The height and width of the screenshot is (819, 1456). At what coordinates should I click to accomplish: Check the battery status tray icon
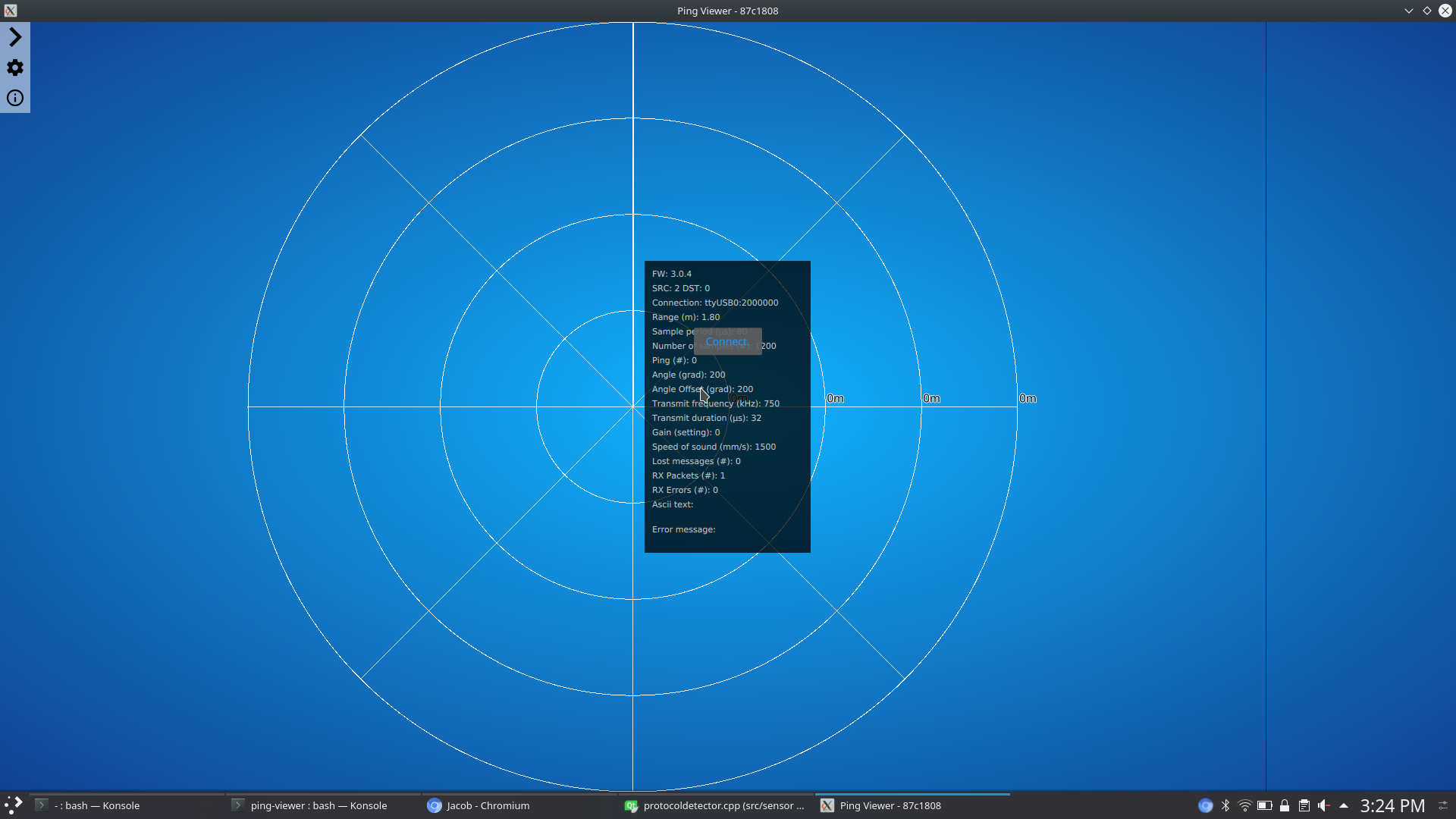click(x=1265, y=805)
